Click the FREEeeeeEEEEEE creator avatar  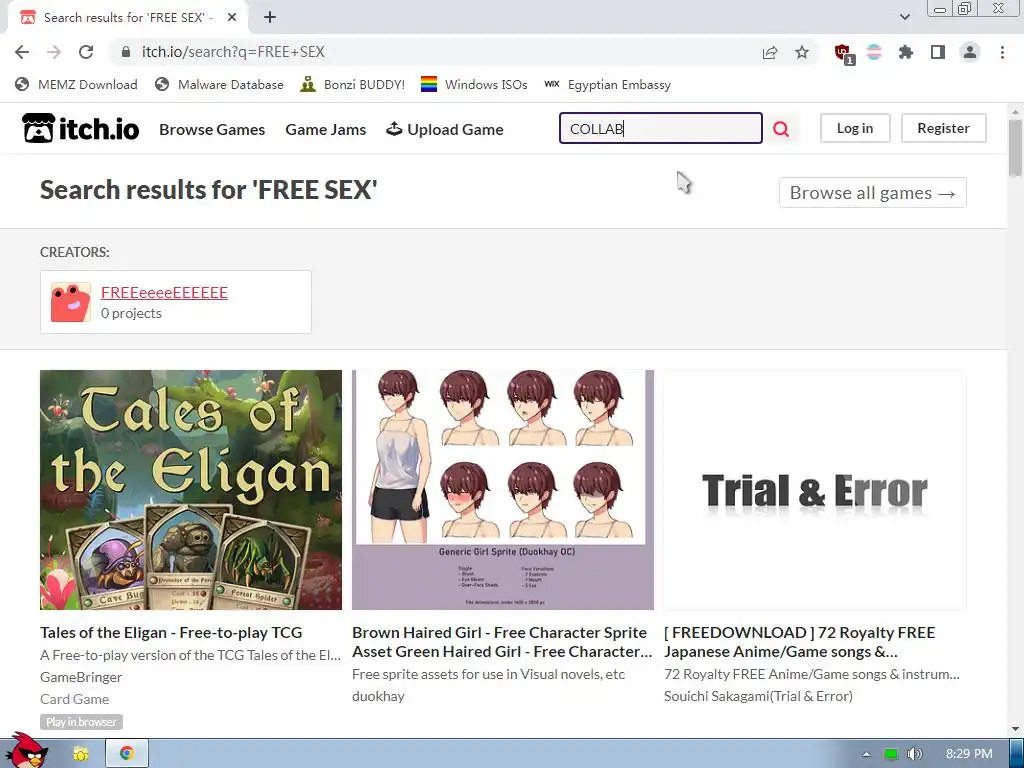pyautogui.click(x=71, y=302)
